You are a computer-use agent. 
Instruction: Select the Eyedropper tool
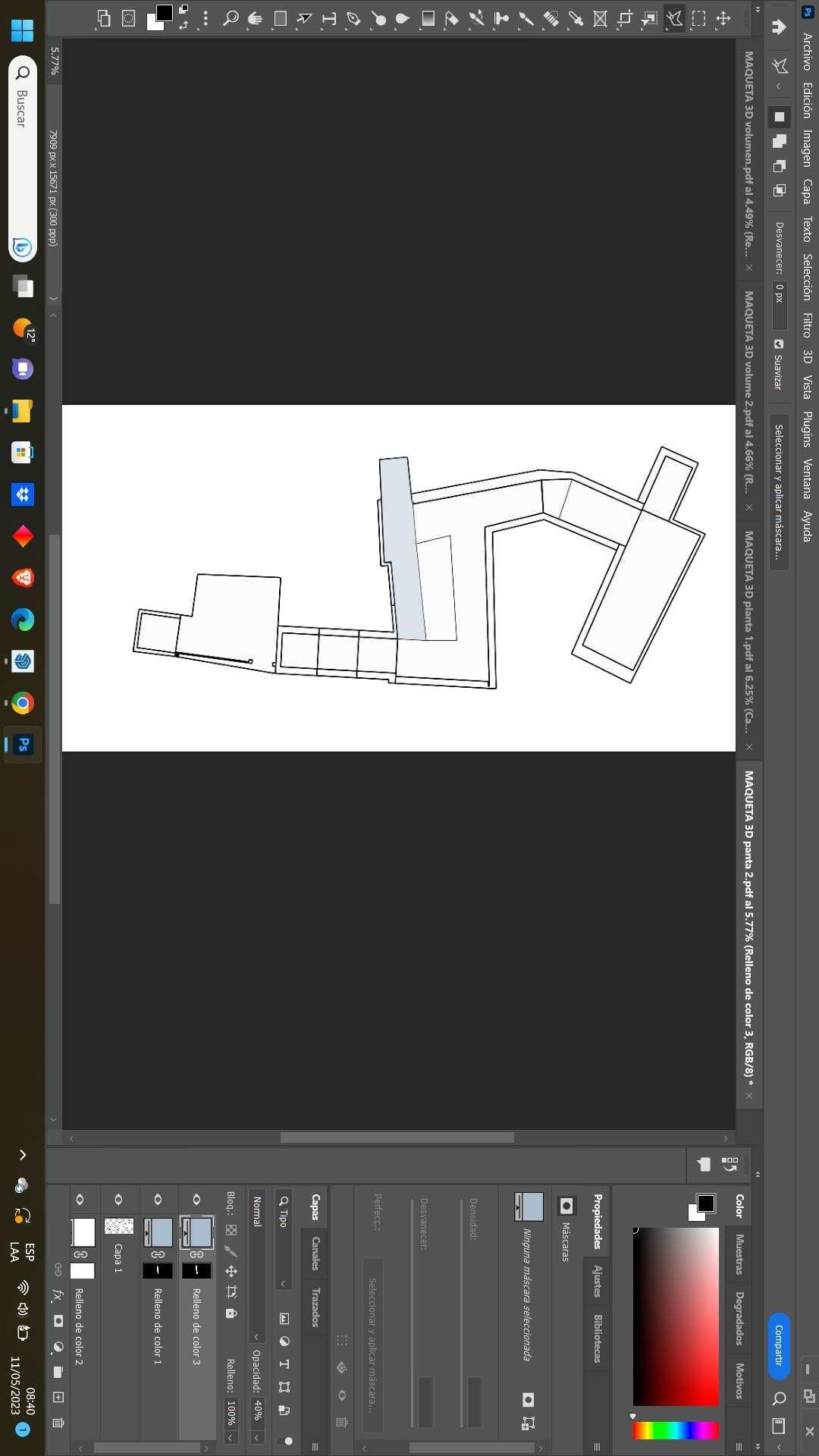click(x=576, y=18)
